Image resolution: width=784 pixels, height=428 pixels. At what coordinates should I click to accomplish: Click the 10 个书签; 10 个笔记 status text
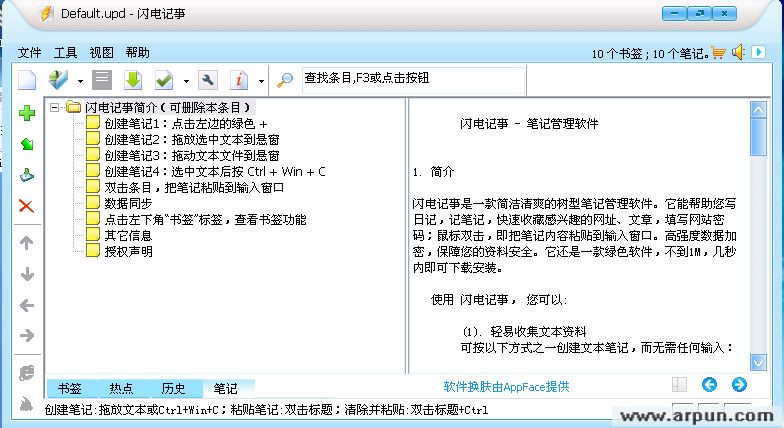[650, 54]
